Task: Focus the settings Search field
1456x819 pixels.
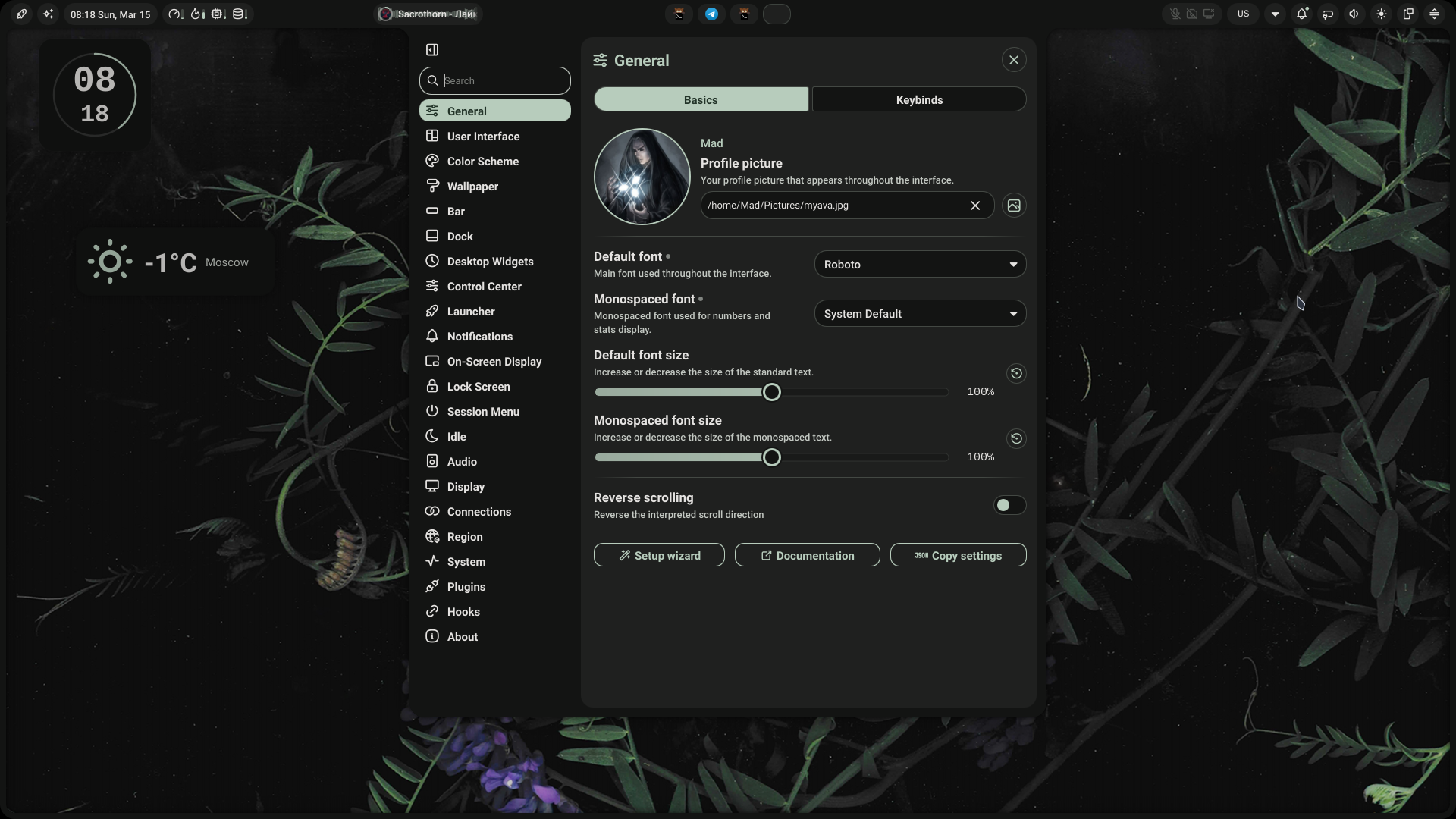Action: (x=504, y=81)
